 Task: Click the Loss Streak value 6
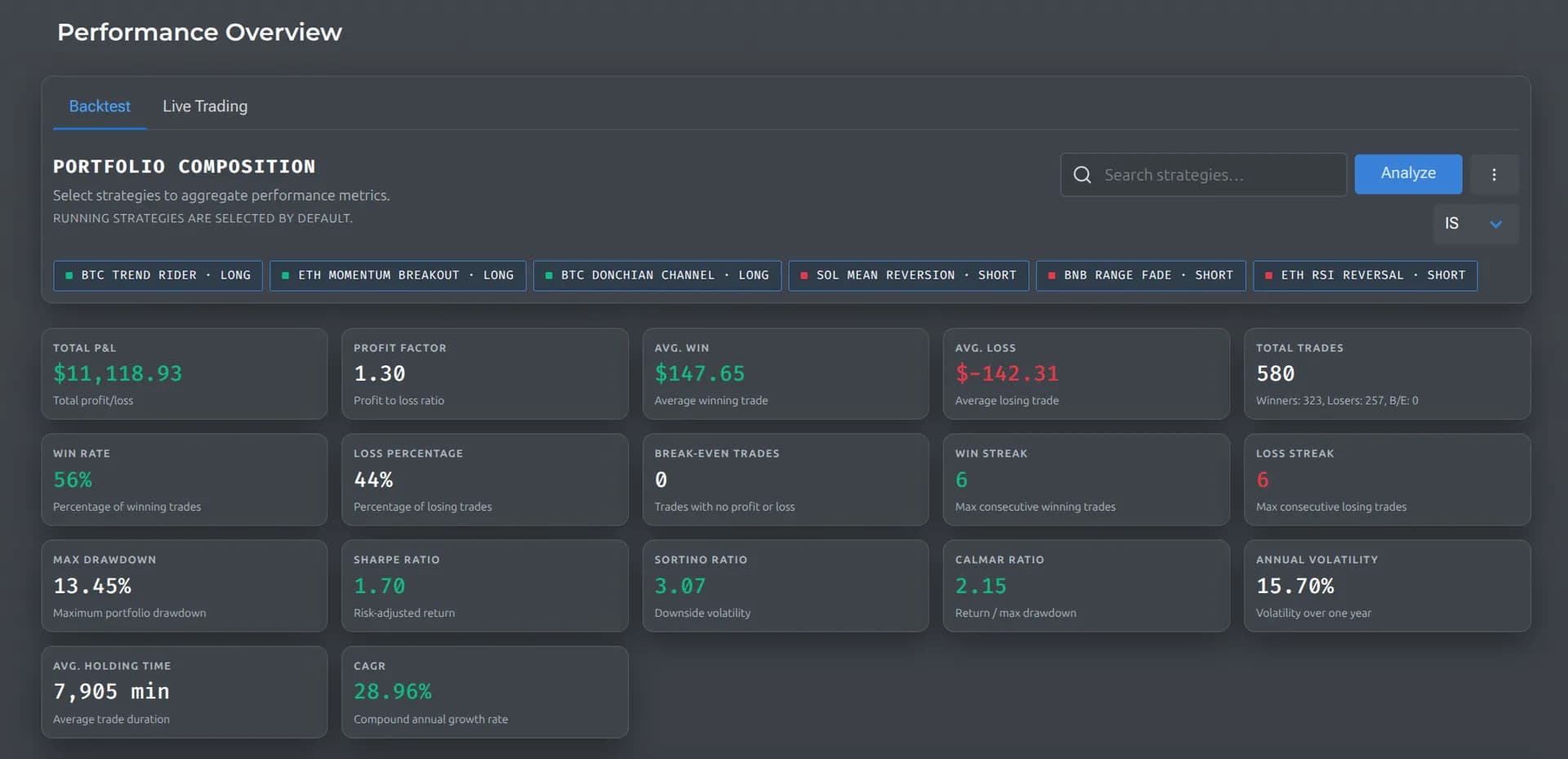point(1263,480)
